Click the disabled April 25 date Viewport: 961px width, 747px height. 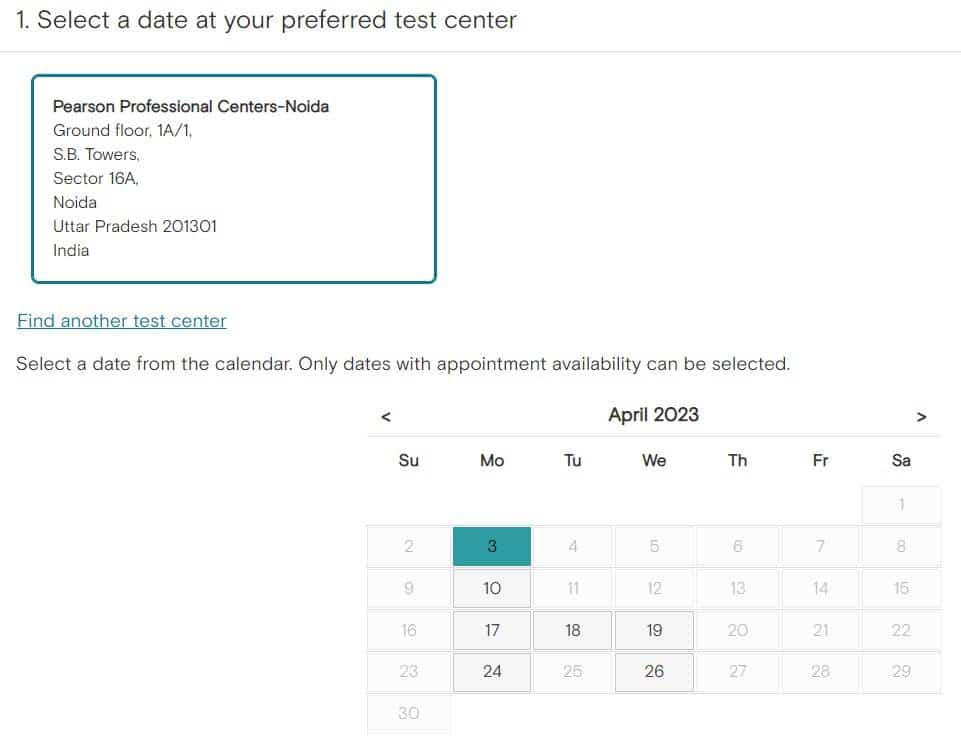click(572, 672)
